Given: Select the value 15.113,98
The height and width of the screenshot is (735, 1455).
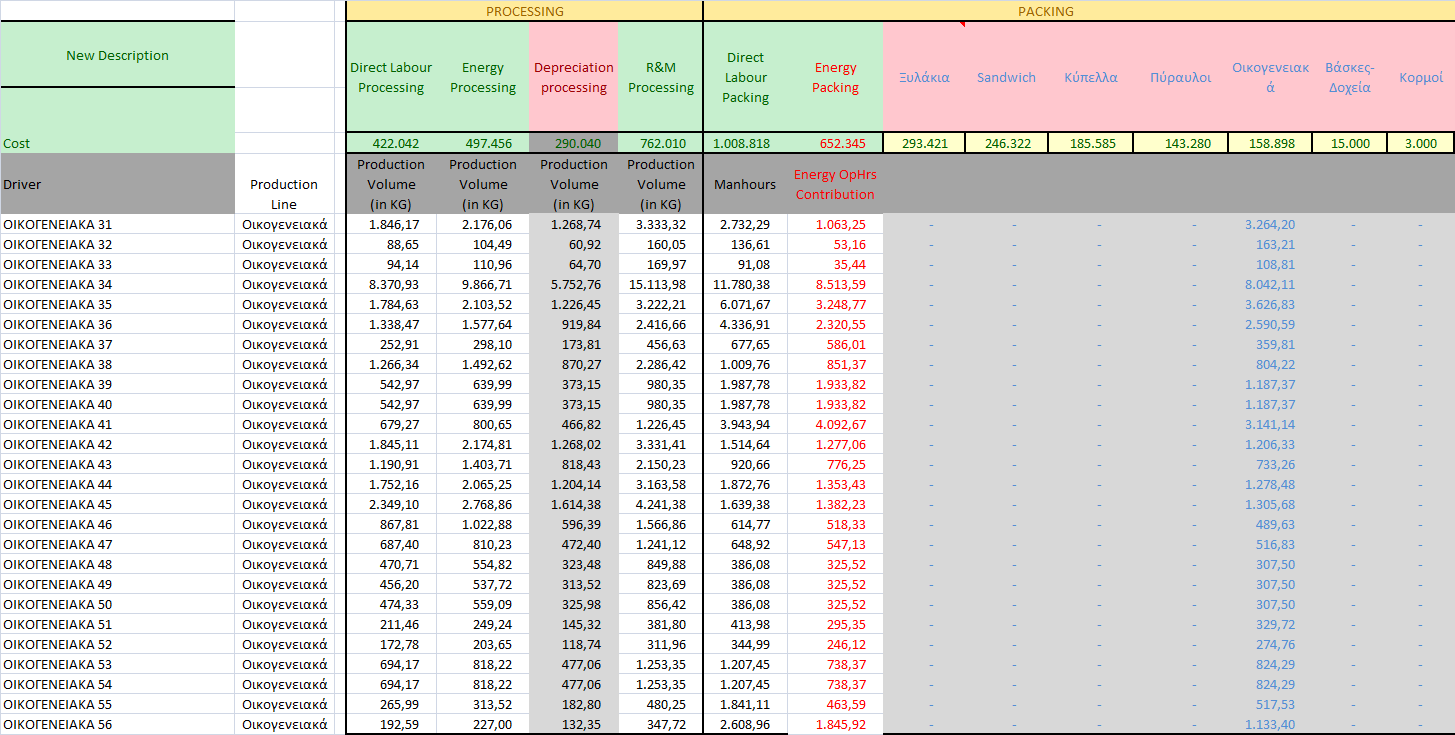Looking at the screenshot, I should (661, 284).
